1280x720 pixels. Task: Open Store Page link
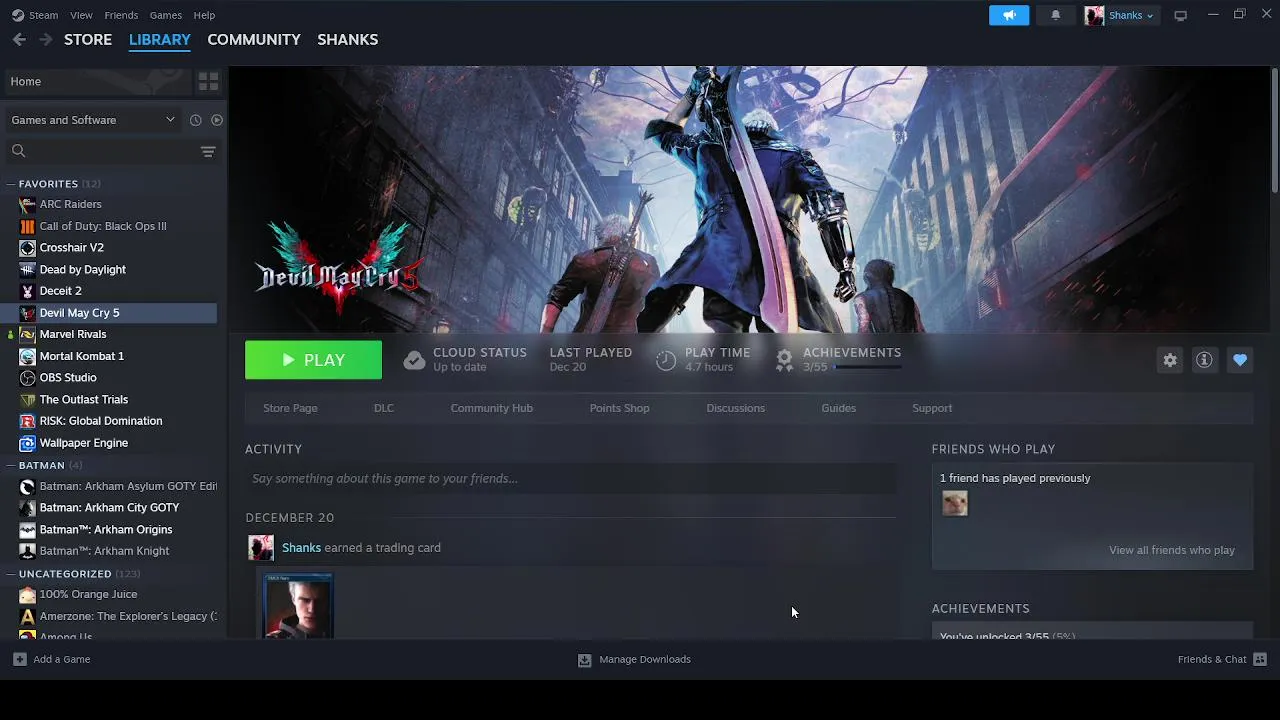coord(290,408)
